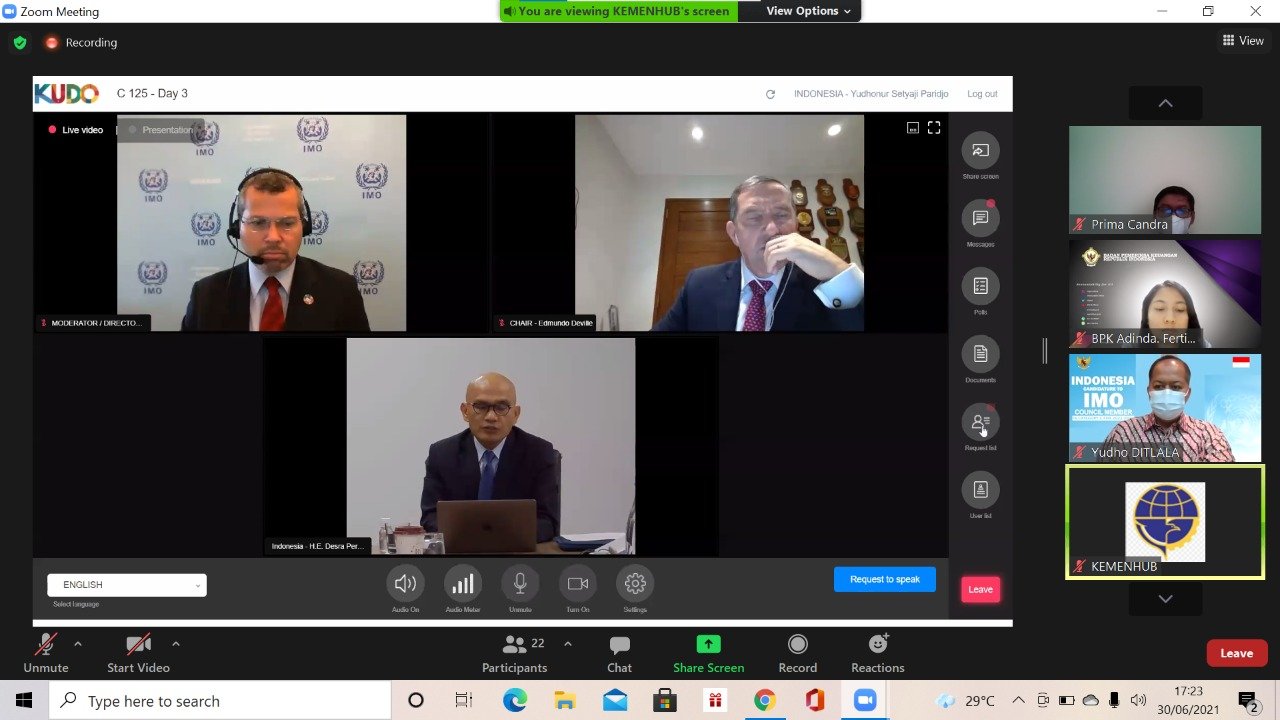Screen dimensions: 1280x720
Task: Toggle the KUDO microphone Unmute button
Action: pos(520,584)
